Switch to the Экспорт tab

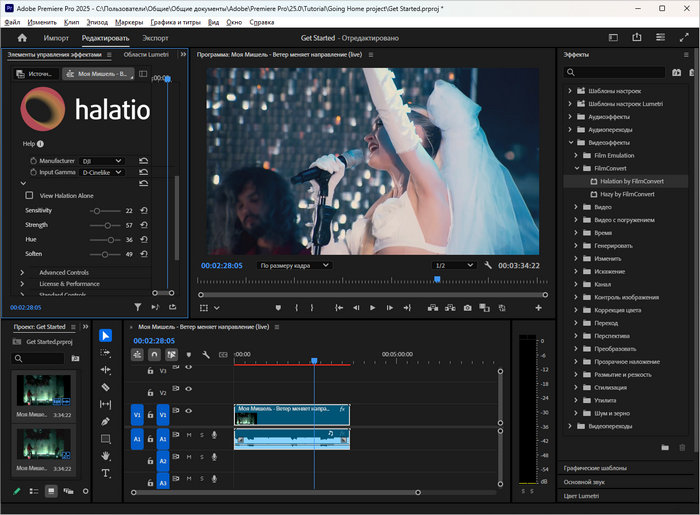click(x=155, y=38)
